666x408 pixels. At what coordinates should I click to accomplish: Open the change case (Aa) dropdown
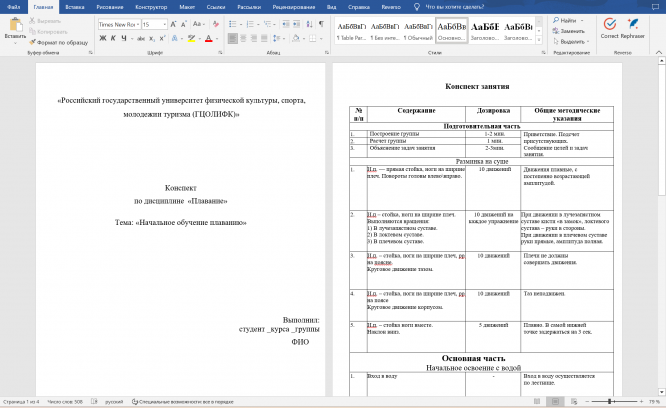[x=198, y=24]
